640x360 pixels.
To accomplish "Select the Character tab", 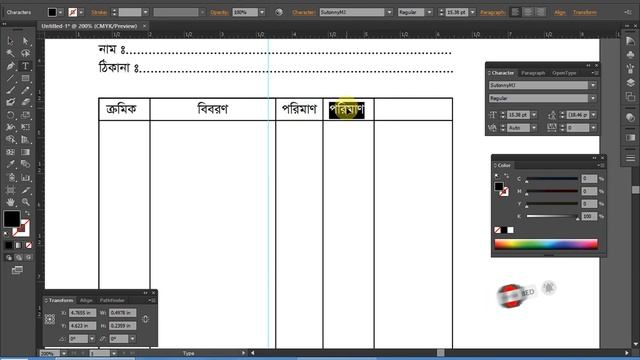I will (502, 73).
